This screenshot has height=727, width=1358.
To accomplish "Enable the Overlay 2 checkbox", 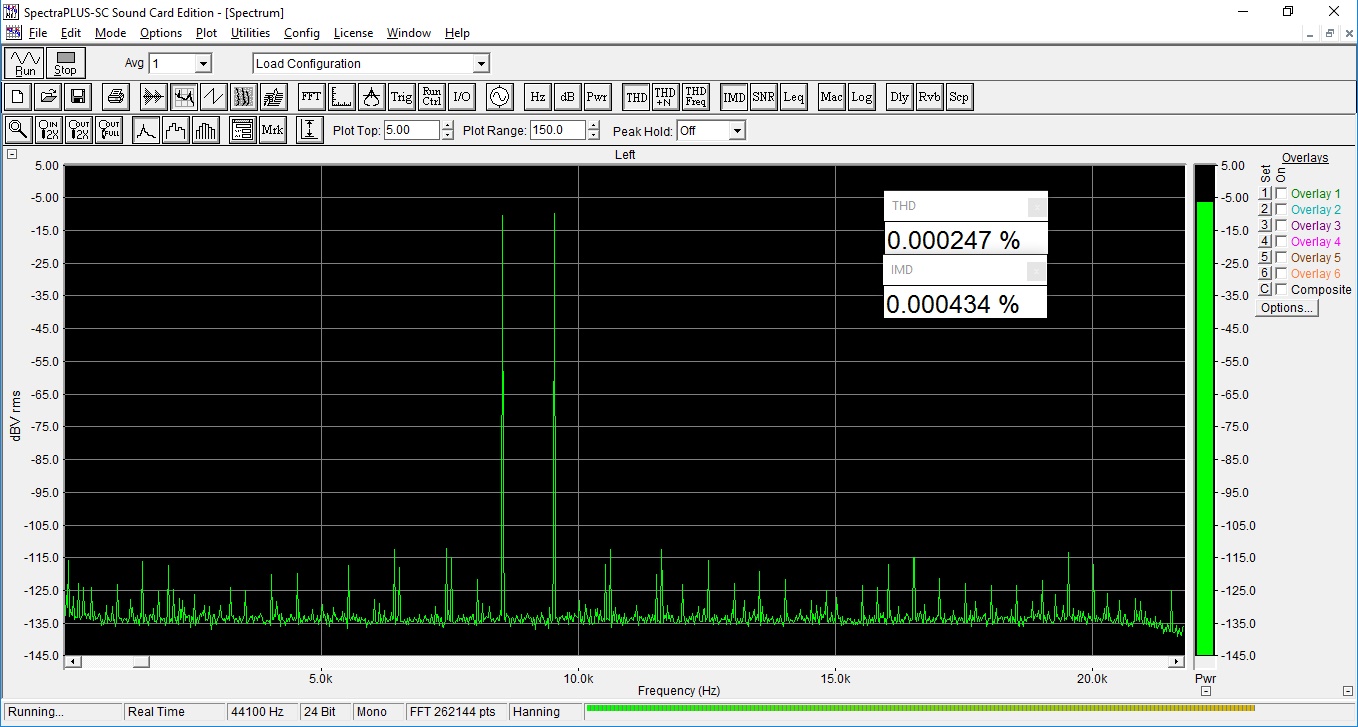I will [1281, 210].
